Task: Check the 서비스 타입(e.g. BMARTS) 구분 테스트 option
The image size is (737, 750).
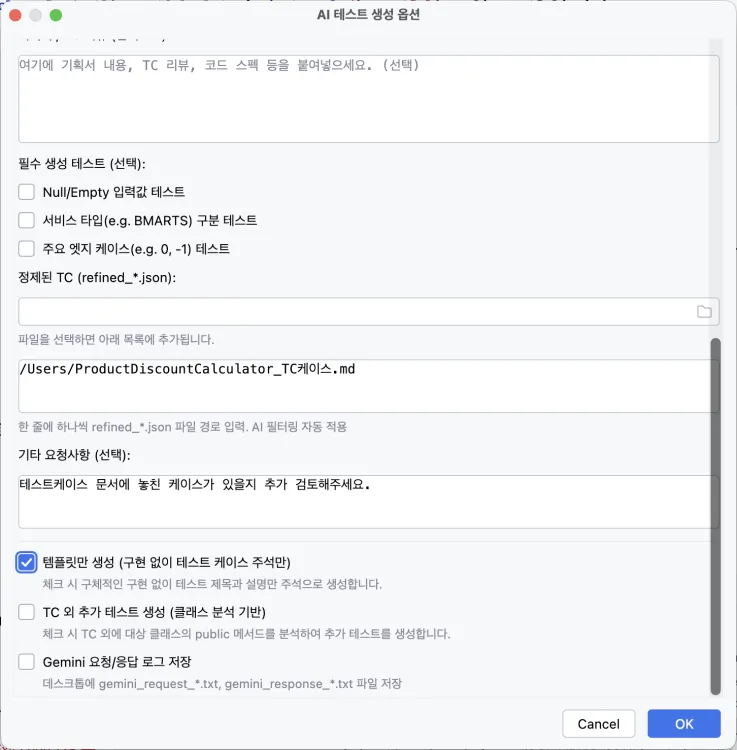Action: pyautogui.click(x=27, y=220)
